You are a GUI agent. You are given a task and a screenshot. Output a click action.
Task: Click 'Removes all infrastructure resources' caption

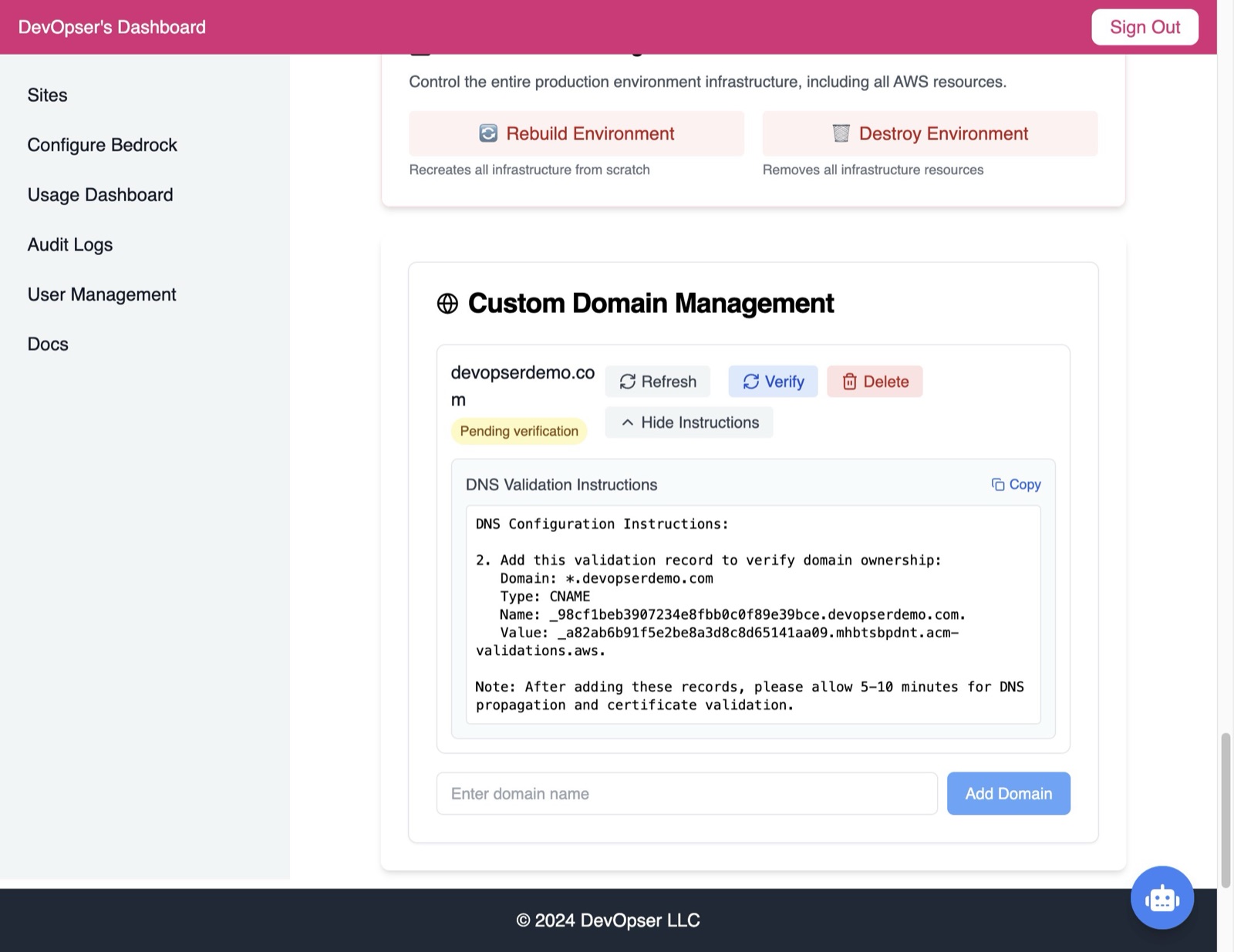[x=873, y=170]
